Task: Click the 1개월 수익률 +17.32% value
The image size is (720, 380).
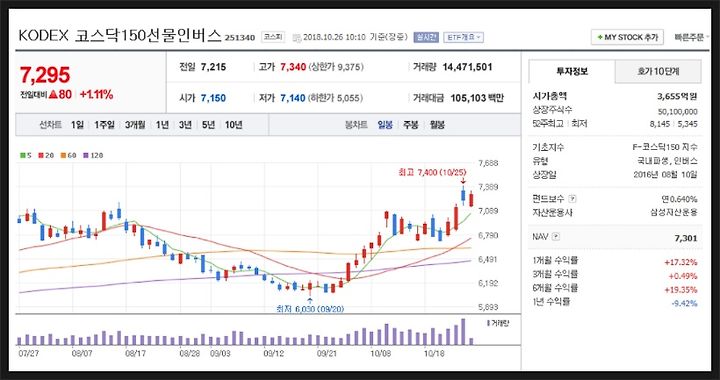Action: (681, 263)
